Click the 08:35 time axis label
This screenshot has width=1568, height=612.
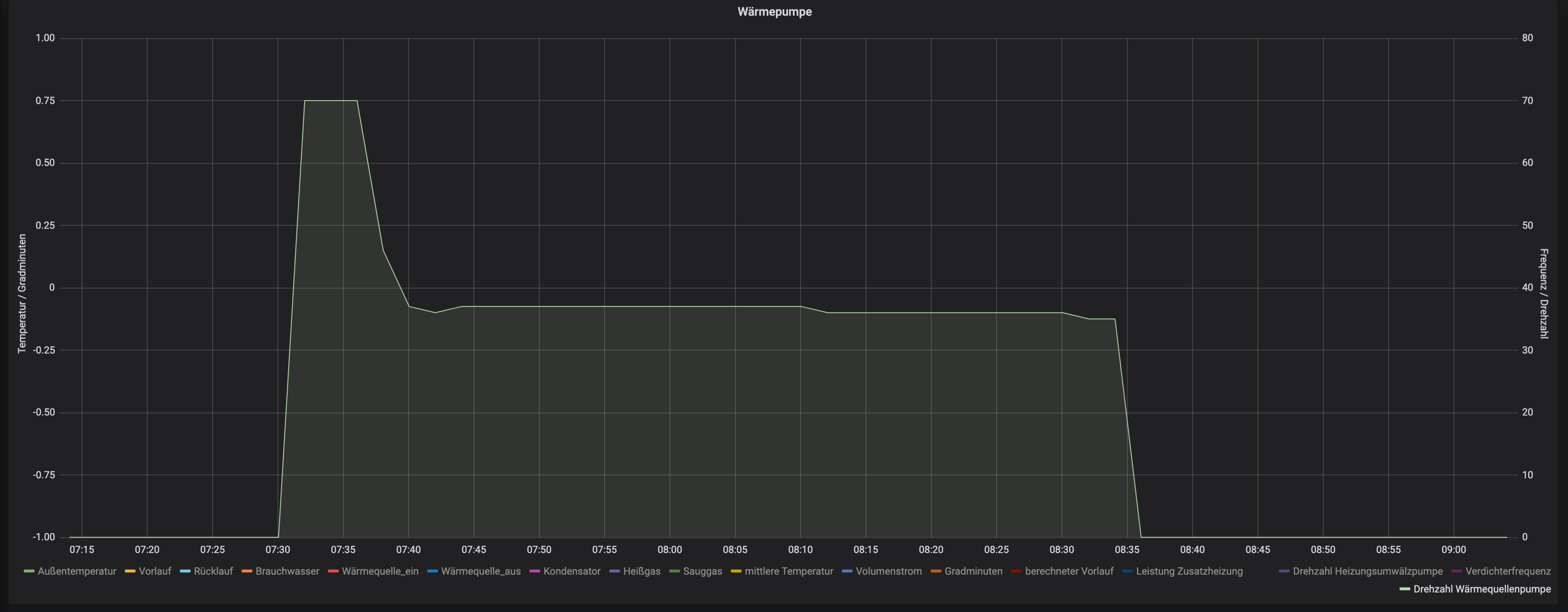(1127, 549)
